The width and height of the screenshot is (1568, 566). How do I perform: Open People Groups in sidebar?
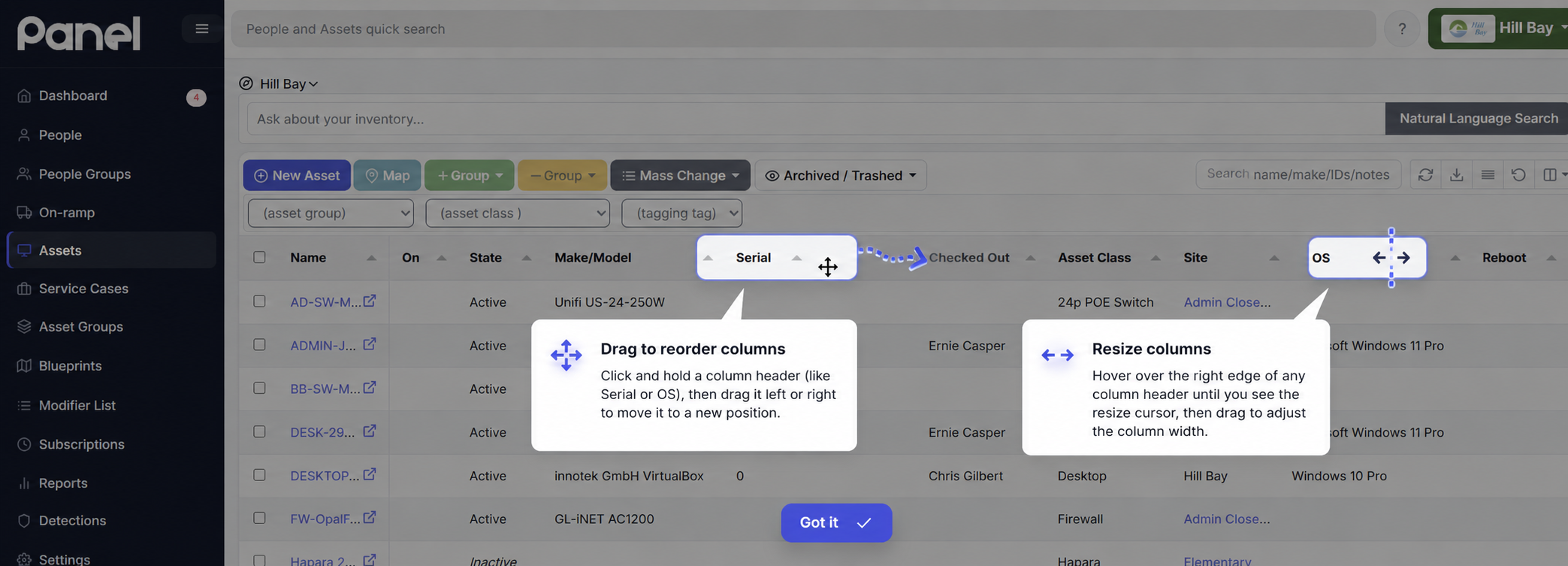(x=85, y=174)
